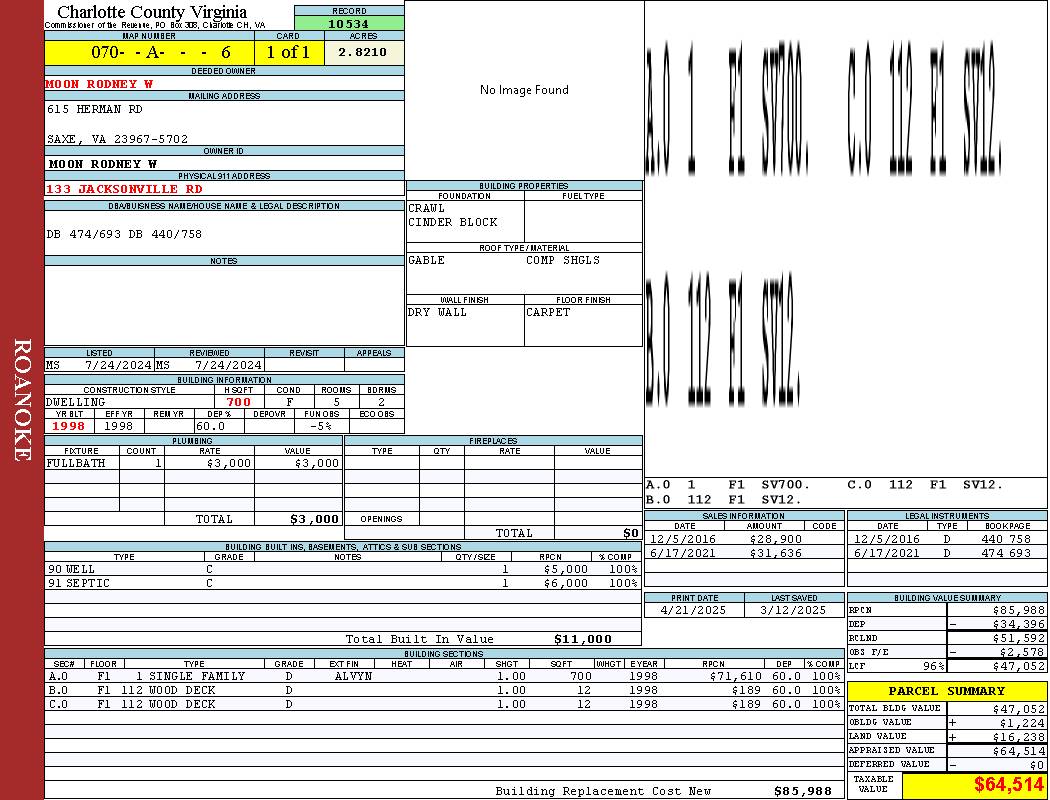Screen dimensions: 1050x800
Task: Click inside the empty Notes box
Action: [223, 305]
